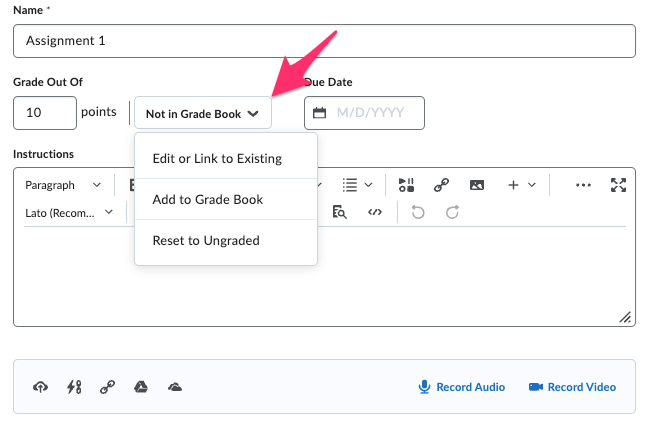Show more editor actions (three dots)
The image size is (647, 432).
coord(584,185)
